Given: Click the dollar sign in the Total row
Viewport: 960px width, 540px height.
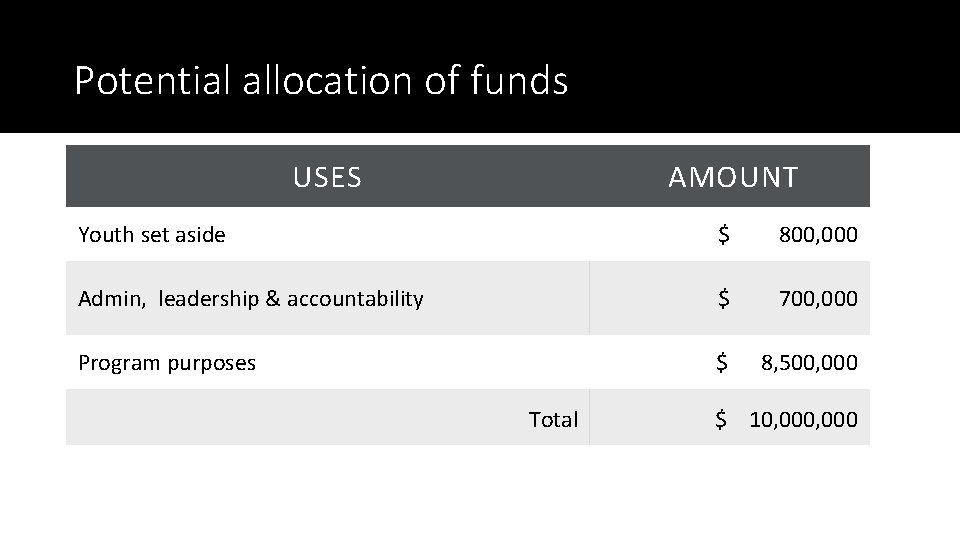Looking at the screenshot, I should click(721, 419).
